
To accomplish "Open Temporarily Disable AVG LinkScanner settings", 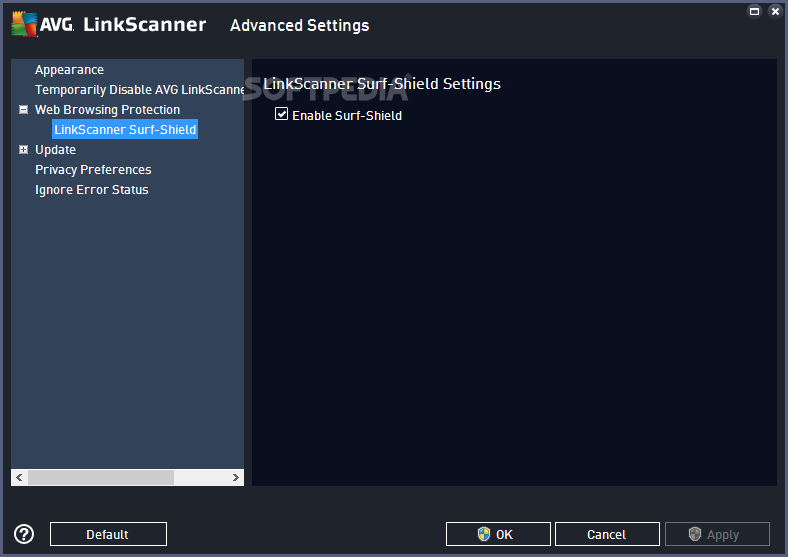I will pos(139,89).
